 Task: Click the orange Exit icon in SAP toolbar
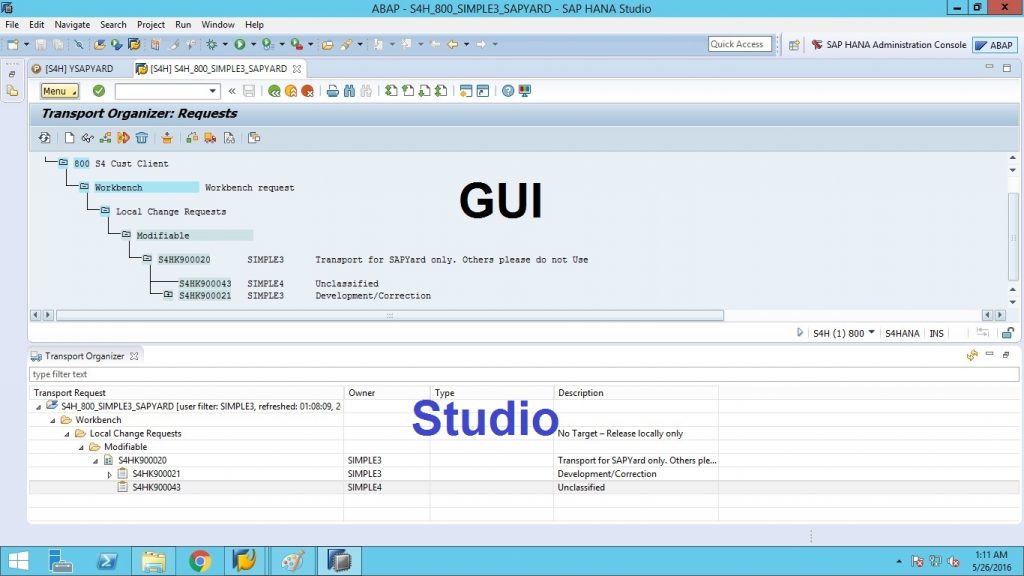291,91
